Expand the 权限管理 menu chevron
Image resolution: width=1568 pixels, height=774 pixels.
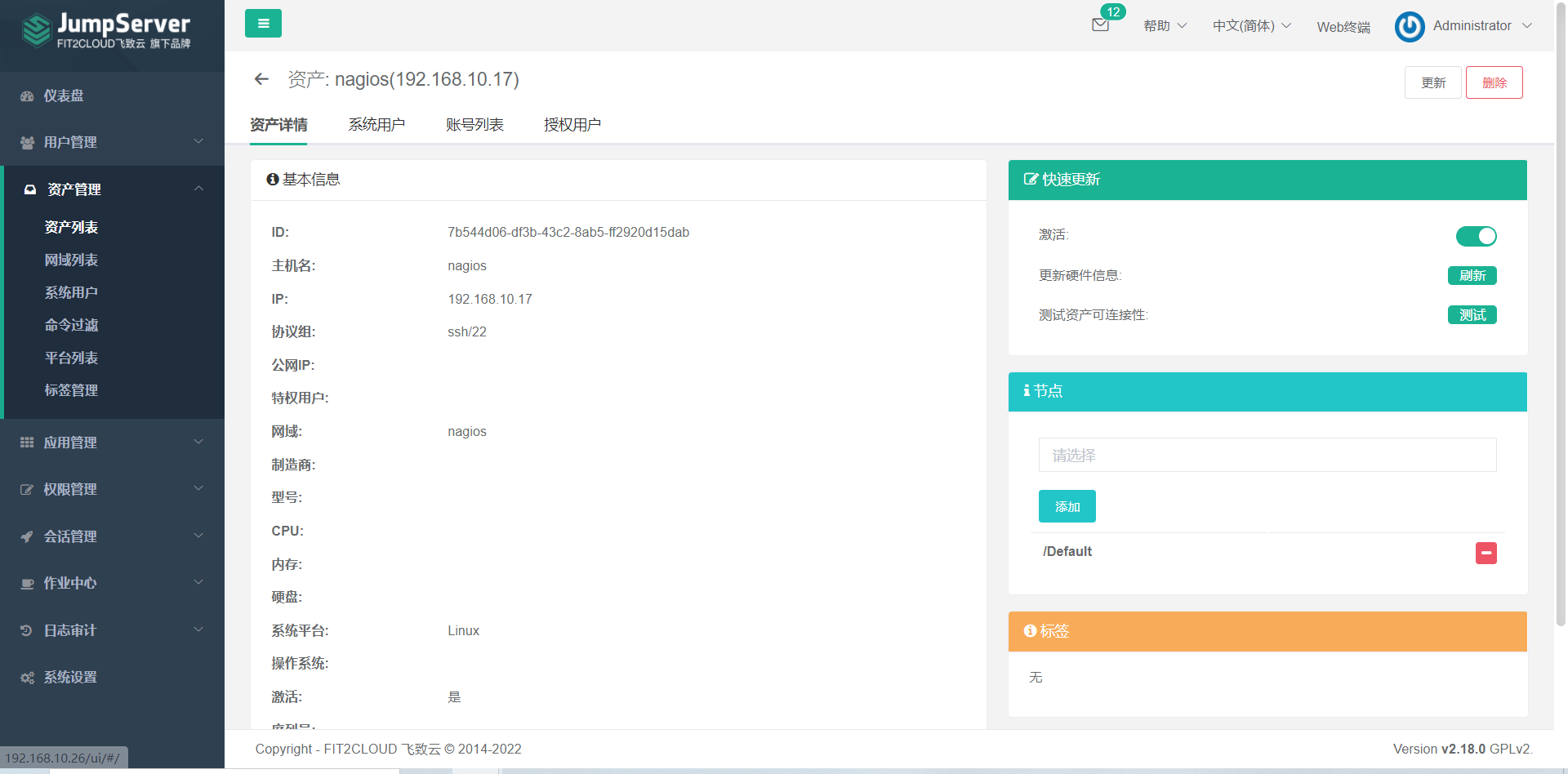[198, 488]
